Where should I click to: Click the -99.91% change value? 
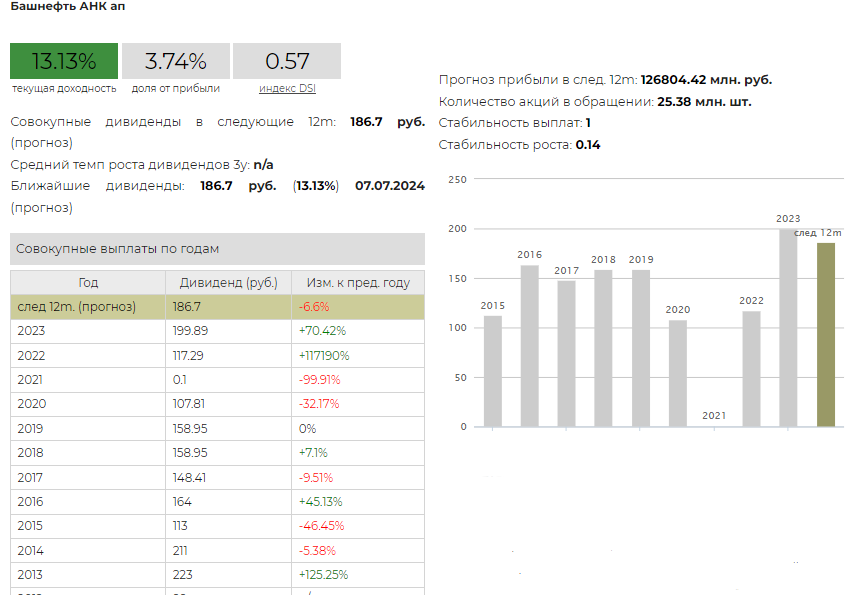tap(319, 380)
